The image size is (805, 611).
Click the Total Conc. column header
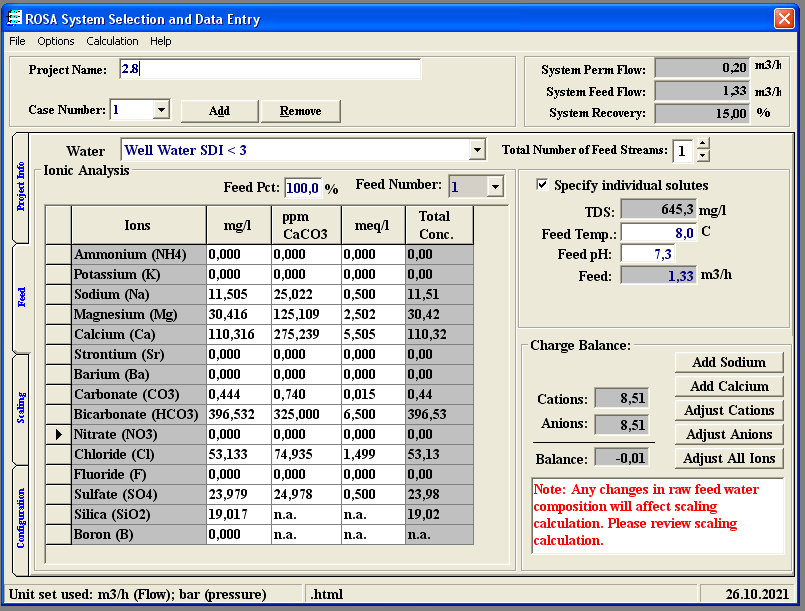point(439,225)
